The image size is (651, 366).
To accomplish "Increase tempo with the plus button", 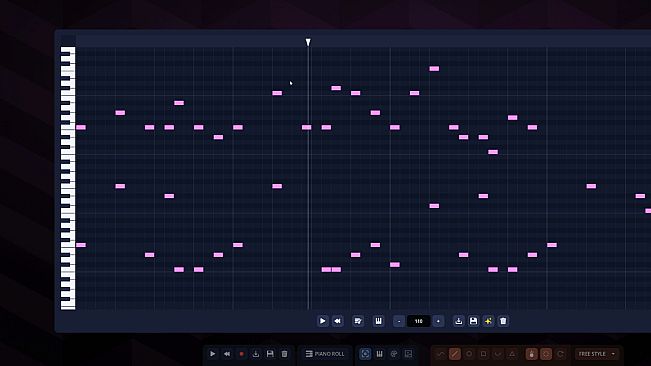I will click(438, 321).
